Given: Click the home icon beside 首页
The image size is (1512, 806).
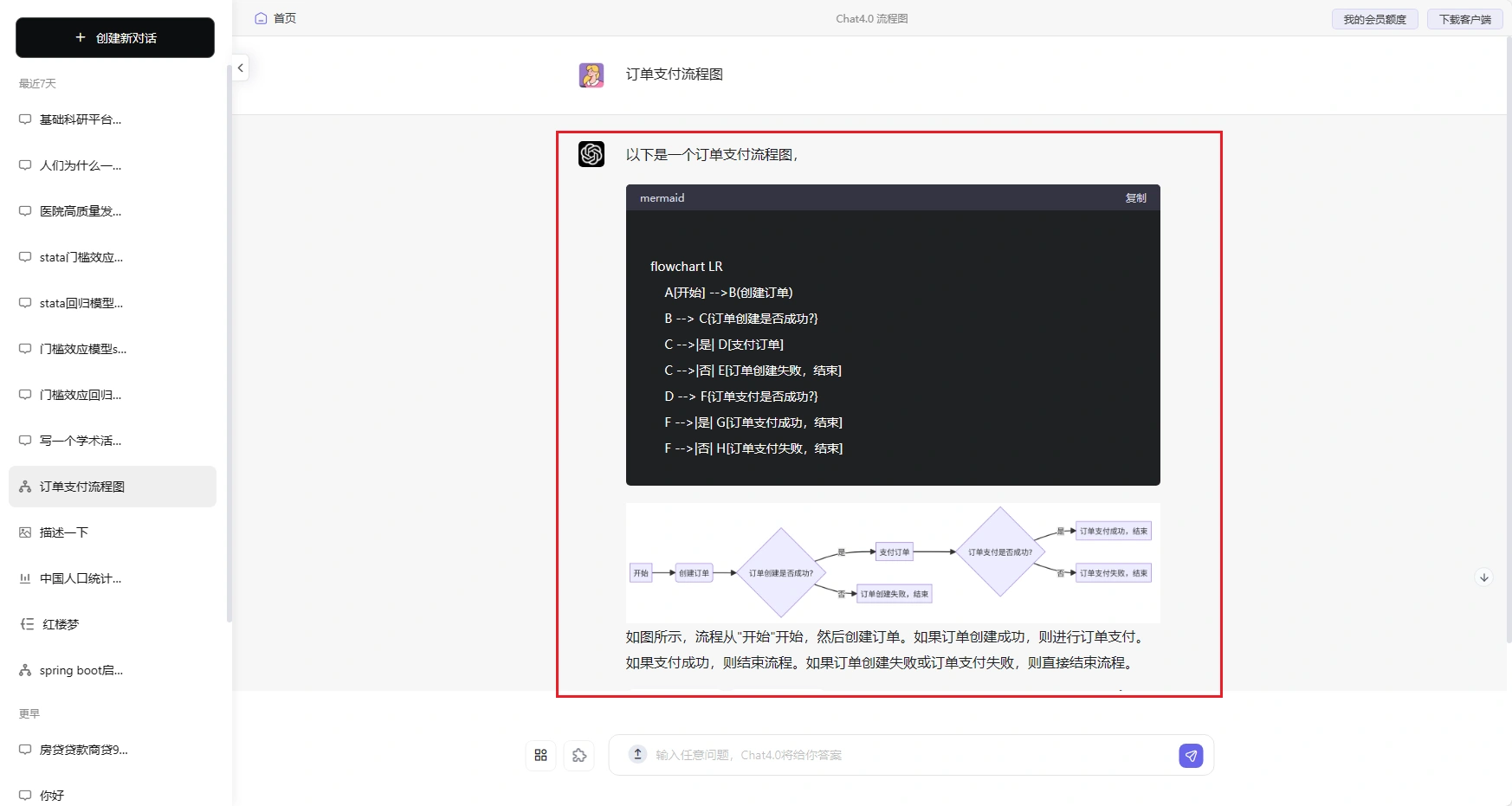Looking at the screenshot, I should pyautogui.click(x=261, y=18).
